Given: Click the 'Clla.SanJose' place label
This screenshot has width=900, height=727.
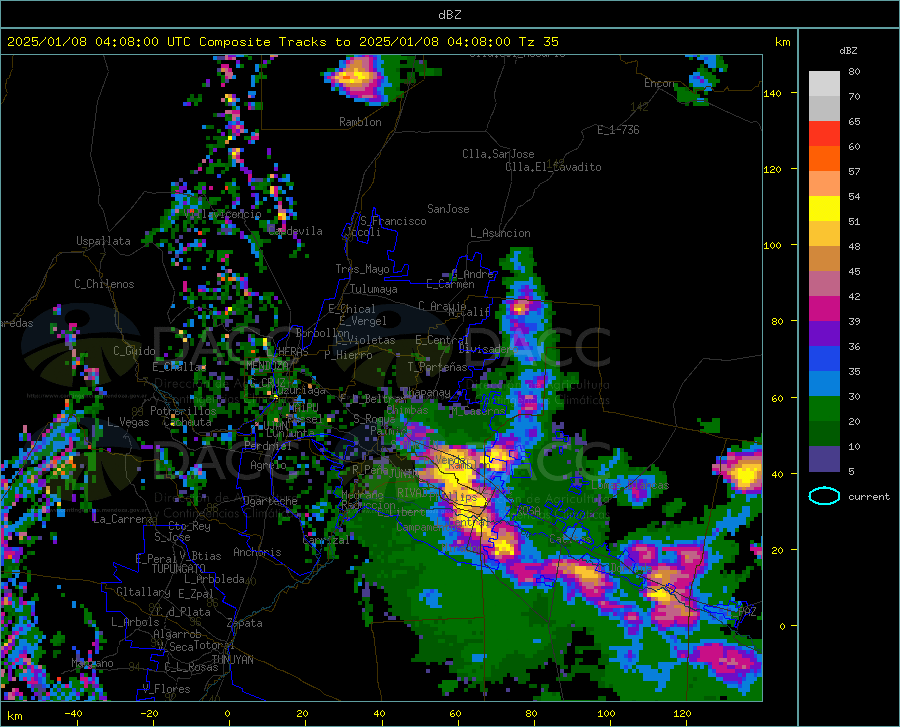Looking at the screenshot, I should coord(498,154).
